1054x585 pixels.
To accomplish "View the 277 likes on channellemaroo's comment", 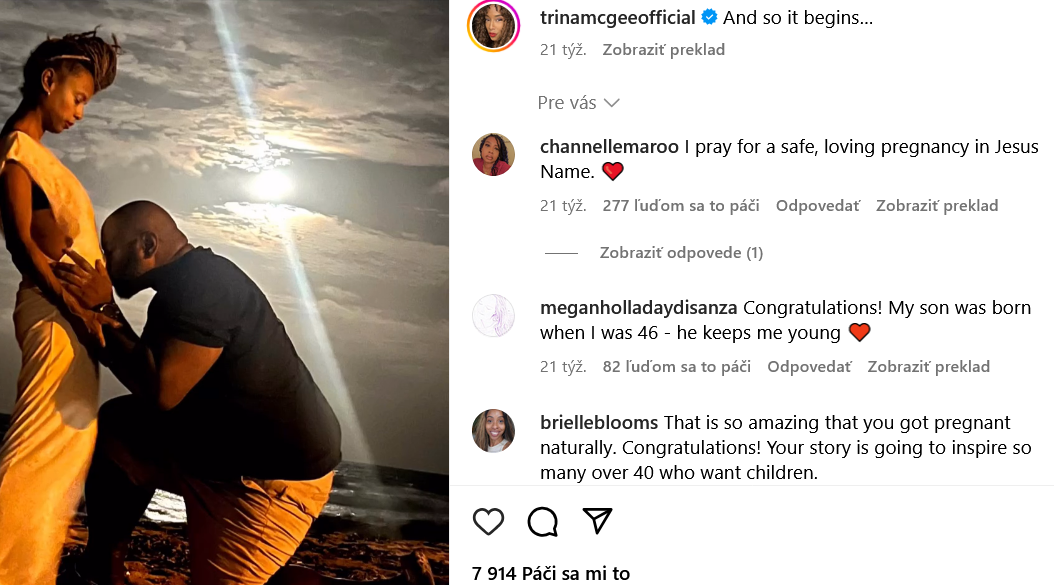I will (680, 206).
